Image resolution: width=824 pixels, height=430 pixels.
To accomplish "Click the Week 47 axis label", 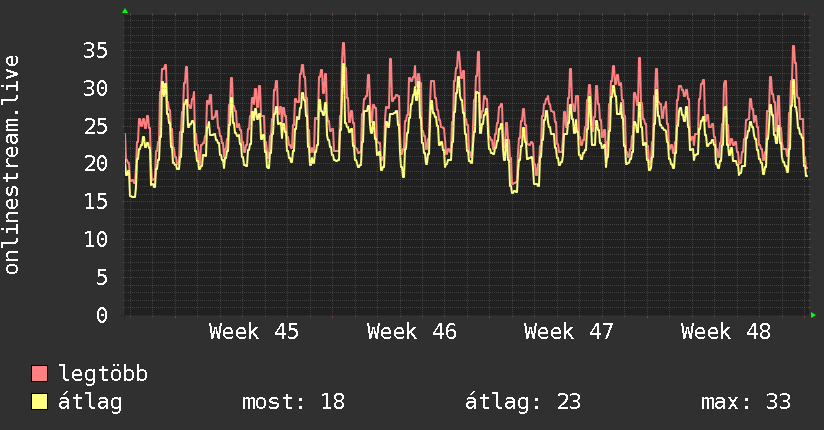I will 569,332.
